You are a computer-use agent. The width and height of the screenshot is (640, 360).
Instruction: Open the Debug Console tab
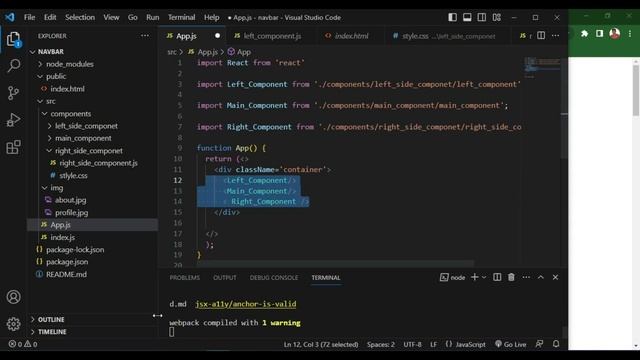pos(273,278)
